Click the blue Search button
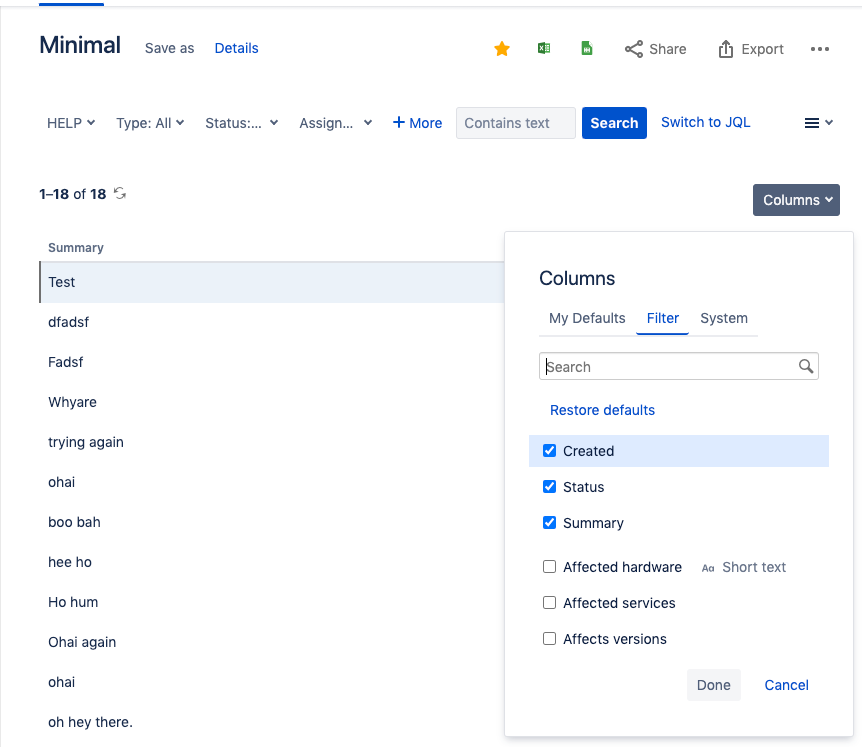The image size is (862, 747). point(614,123)
